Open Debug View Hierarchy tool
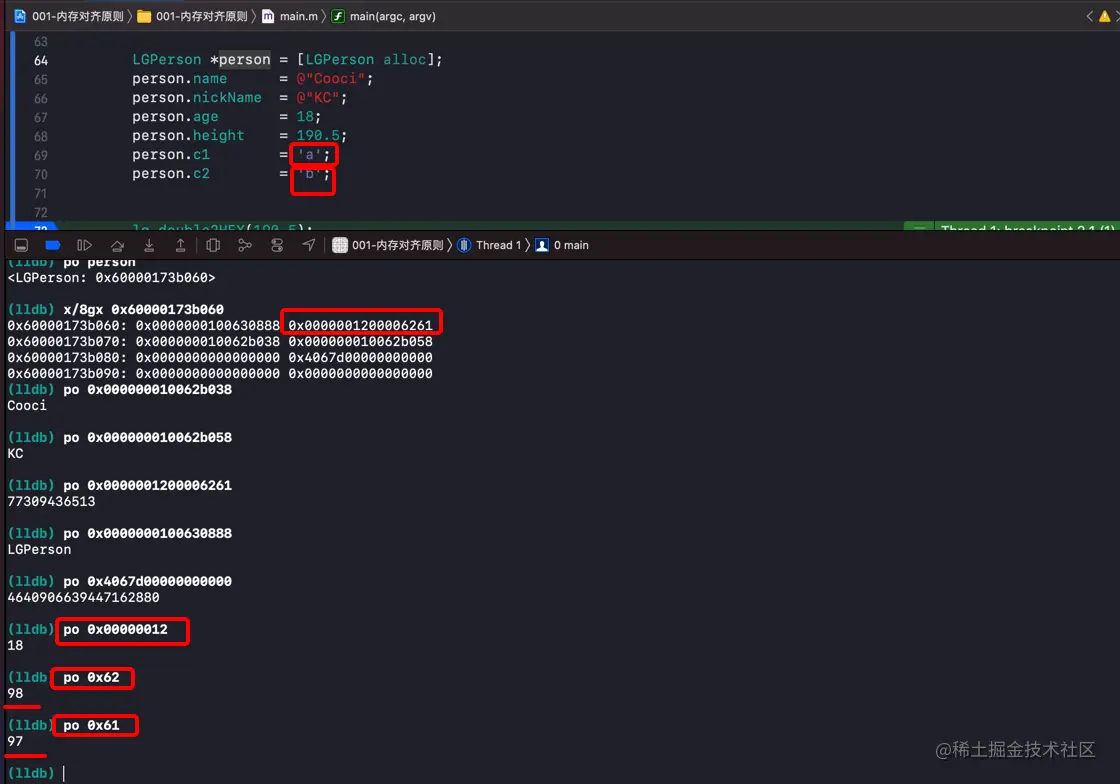 click(x=213, y=245)
